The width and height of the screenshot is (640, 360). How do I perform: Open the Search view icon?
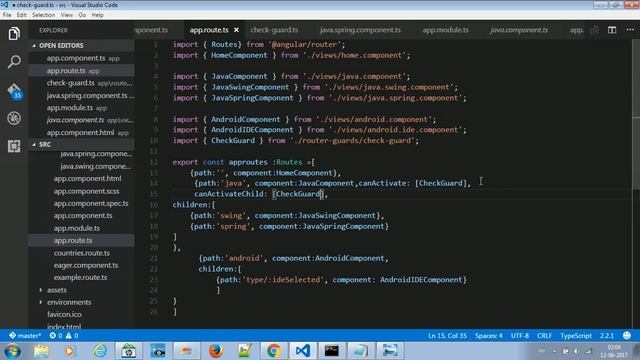pos(14,62)
